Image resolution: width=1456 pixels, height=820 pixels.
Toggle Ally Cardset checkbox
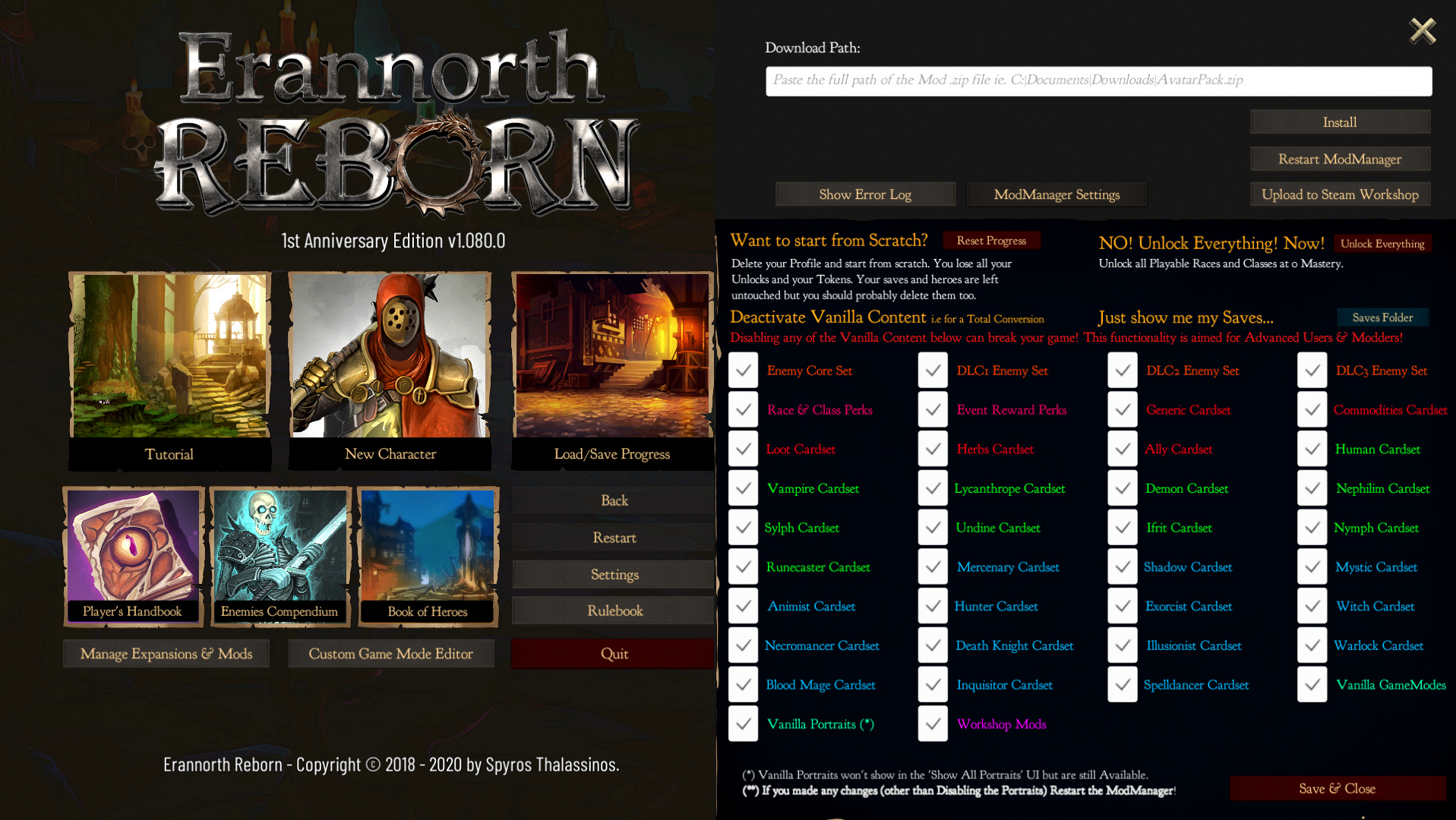coord(1123,449)
